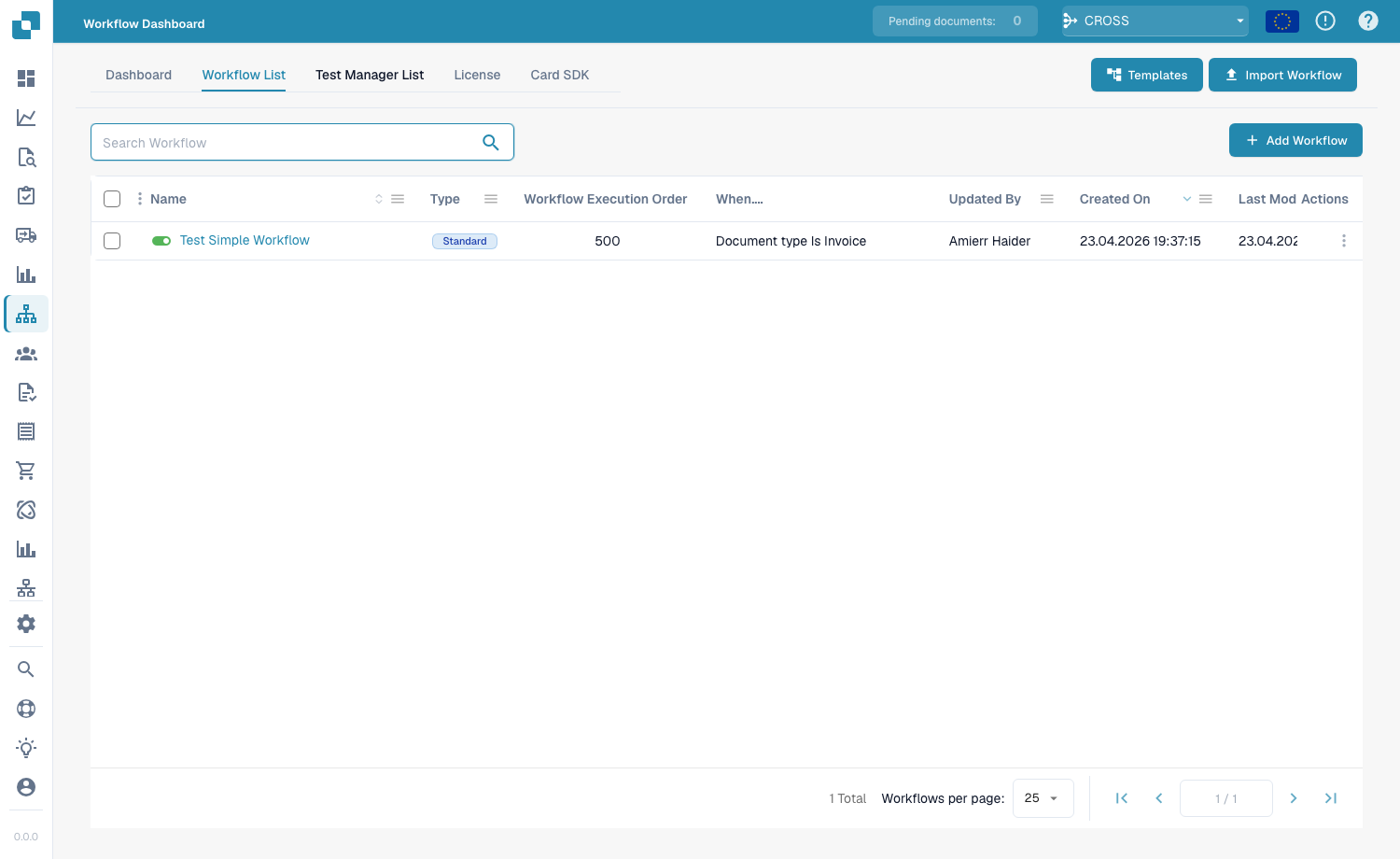Click the EU flag icon in header
Viewport: 1400px width, 859px height.
click(1282, 21)
